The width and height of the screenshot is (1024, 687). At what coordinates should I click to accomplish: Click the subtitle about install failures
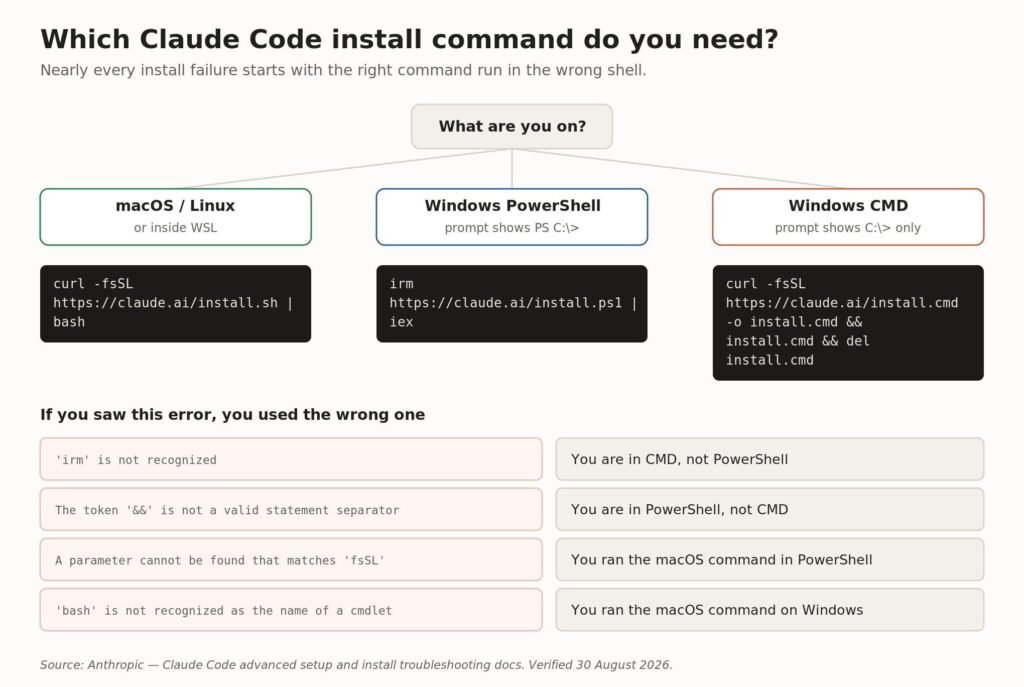pos(343,70)
